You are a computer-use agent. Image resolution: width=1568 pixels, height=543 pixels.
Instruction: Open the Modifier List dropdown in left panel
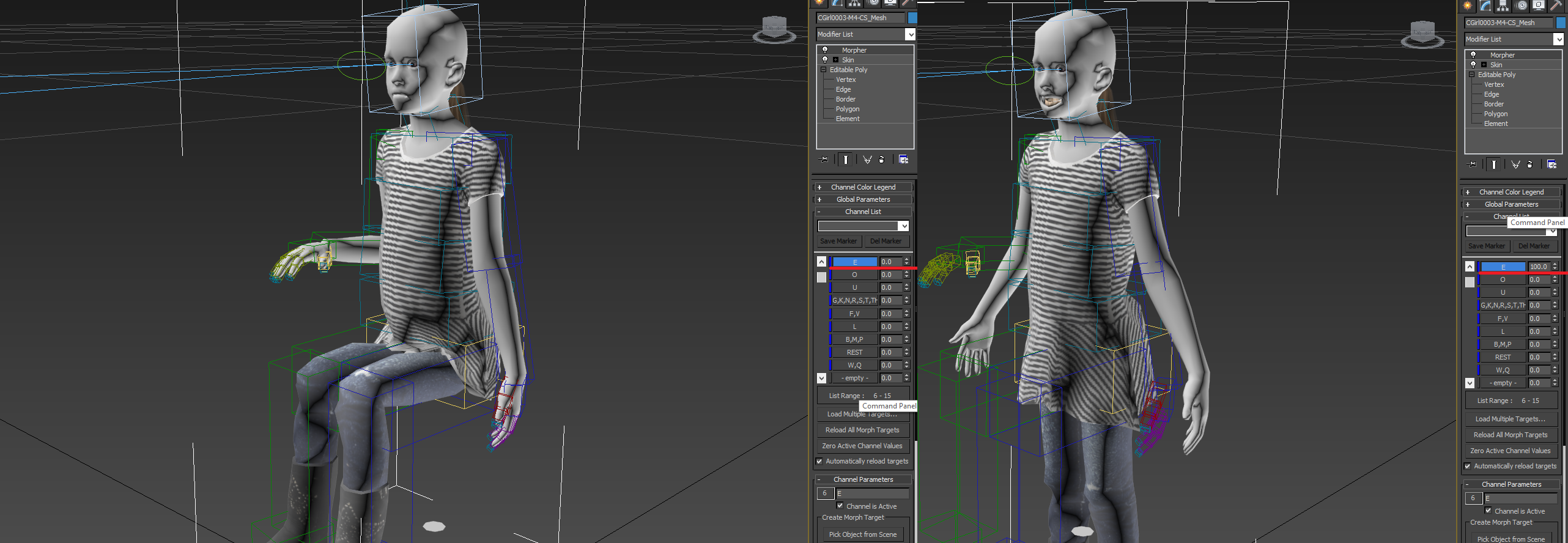pos(910,35)
